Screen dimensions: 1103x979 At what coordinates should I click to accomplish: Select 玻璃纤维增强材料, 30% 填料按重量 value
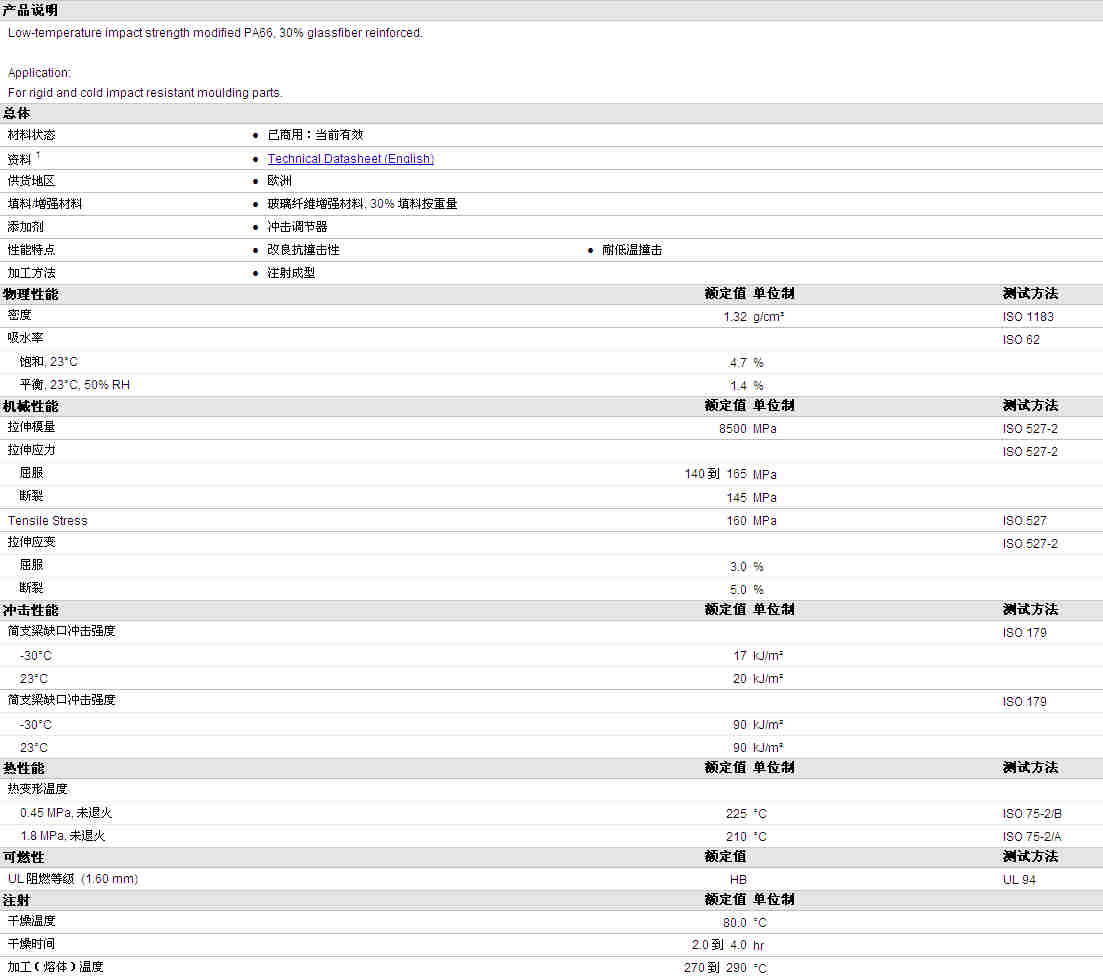click(362, 204)
